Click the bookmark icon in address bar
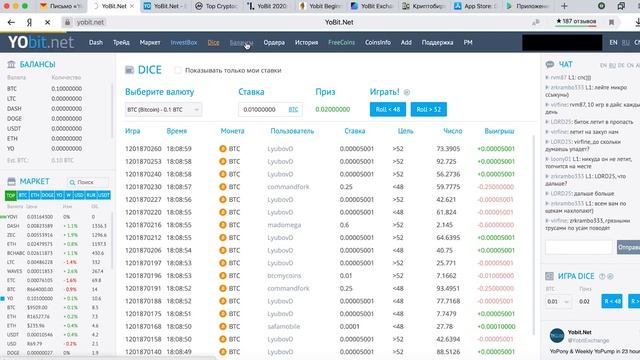The height and width of the screenshot is (360, 640). pos(611,22)
